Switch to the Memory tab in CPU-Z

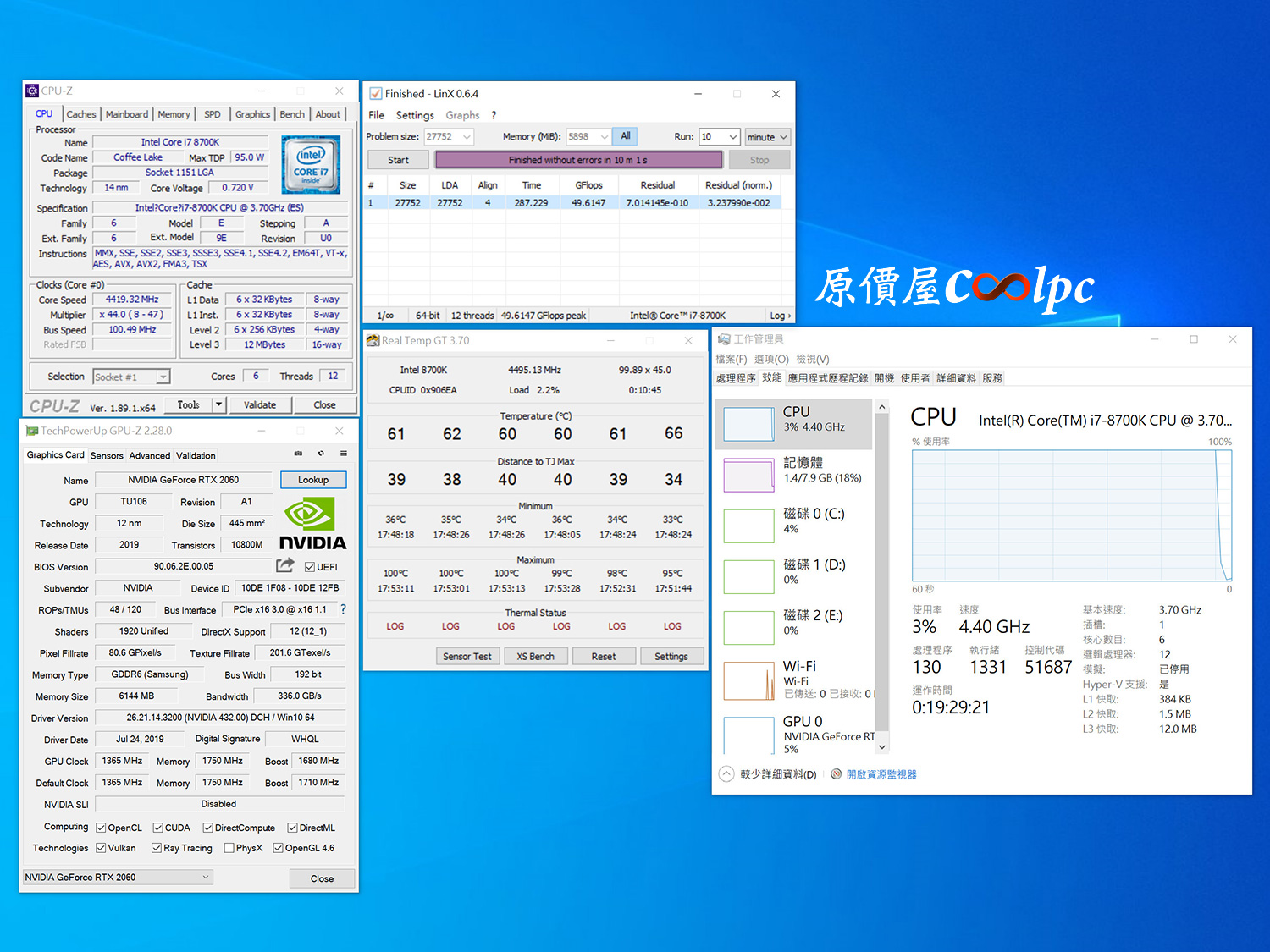pyautogui.click(x=174, y=114)
